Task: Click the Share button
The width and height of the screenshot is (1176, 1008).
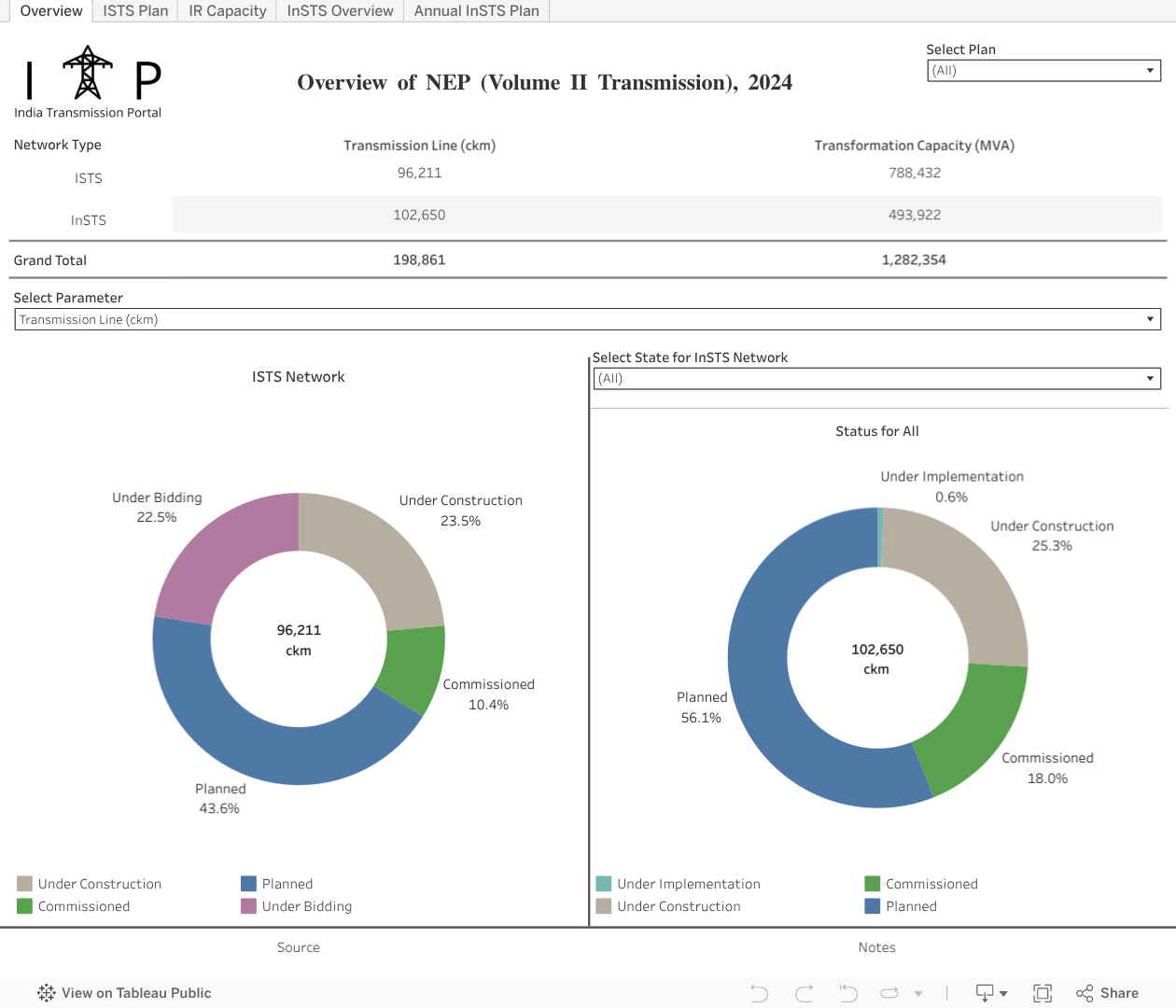Action: pyautogui.click(x=1107, y=993)
